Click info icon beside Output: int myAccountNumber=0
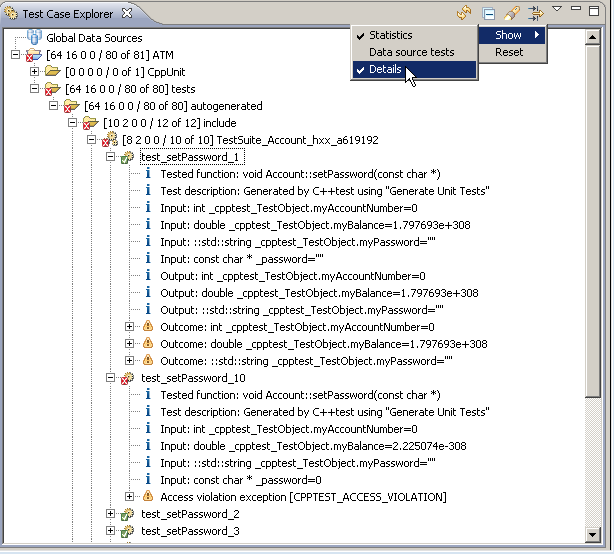614x554 pixels. click(148, 275)
